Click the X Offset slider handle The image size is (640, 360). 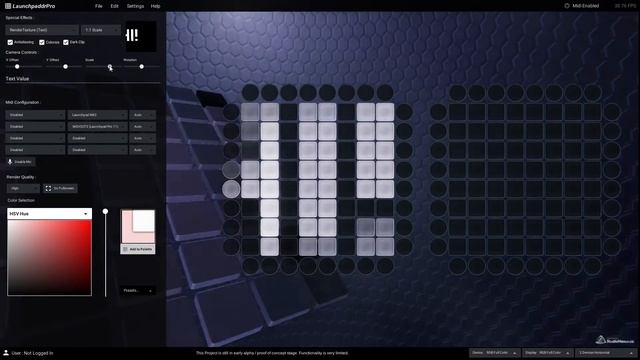[x=17, y=67]
